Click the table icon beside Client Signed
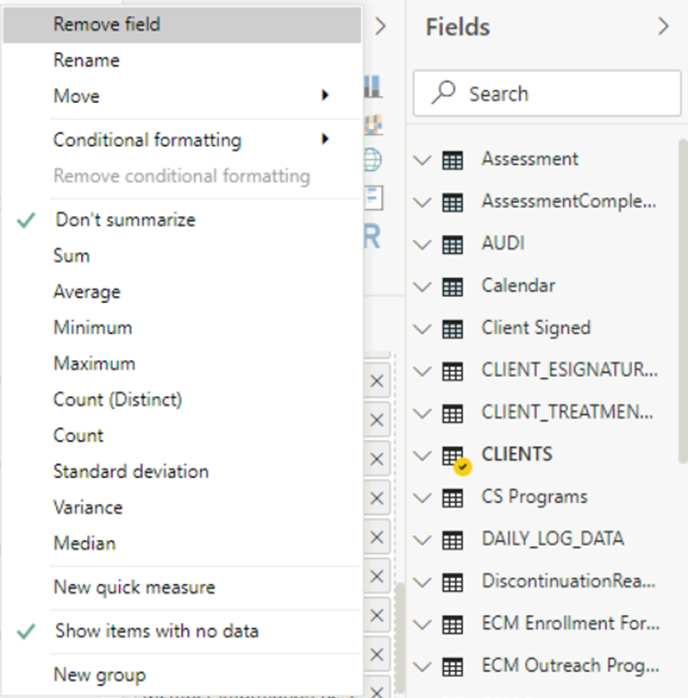This screenshot has width=688, height=698. (x=453, y=329)
